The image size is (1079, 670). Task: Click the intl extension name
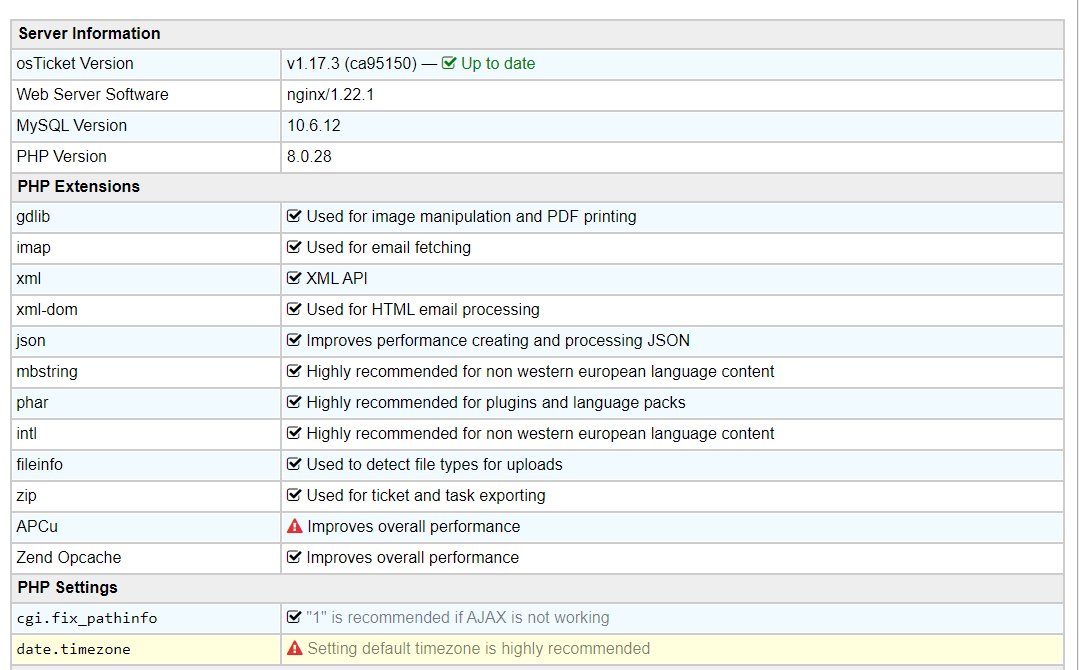(27, 433)
